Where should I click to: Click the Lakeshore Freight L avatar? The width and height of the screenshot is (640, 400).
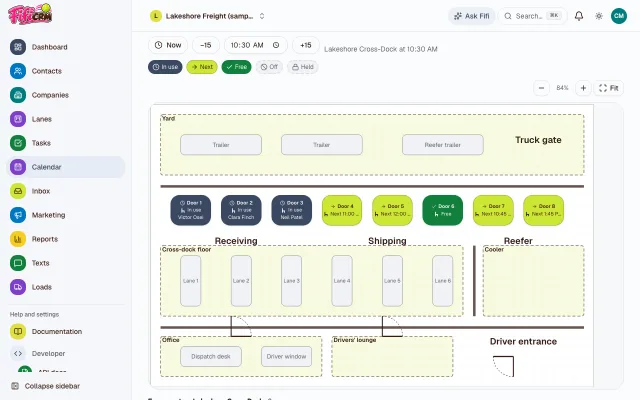[156, 16]
